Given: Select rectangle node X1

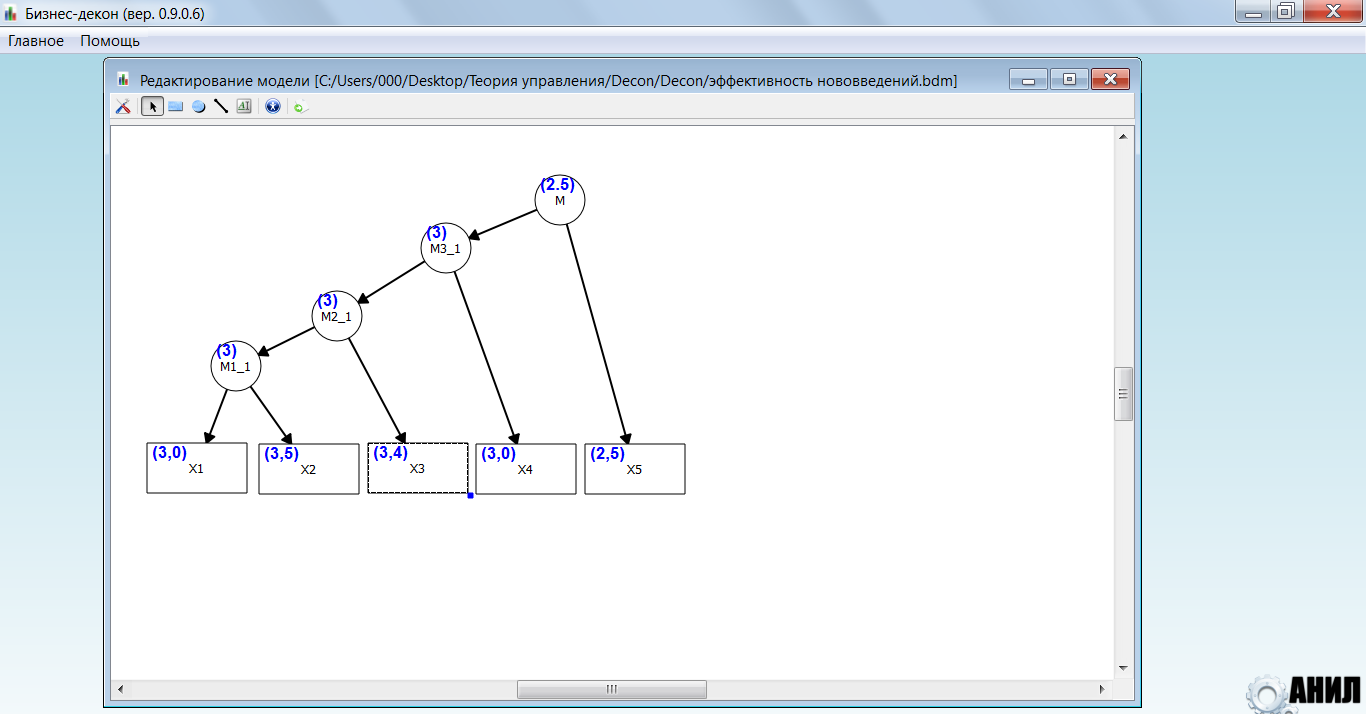Looking at the screenshot, I should click(197, 468).
